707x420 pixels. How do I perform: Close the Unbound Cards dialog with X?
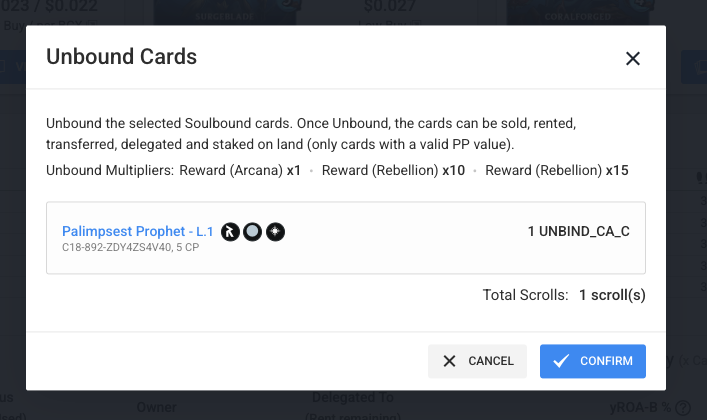coord(632,59)
